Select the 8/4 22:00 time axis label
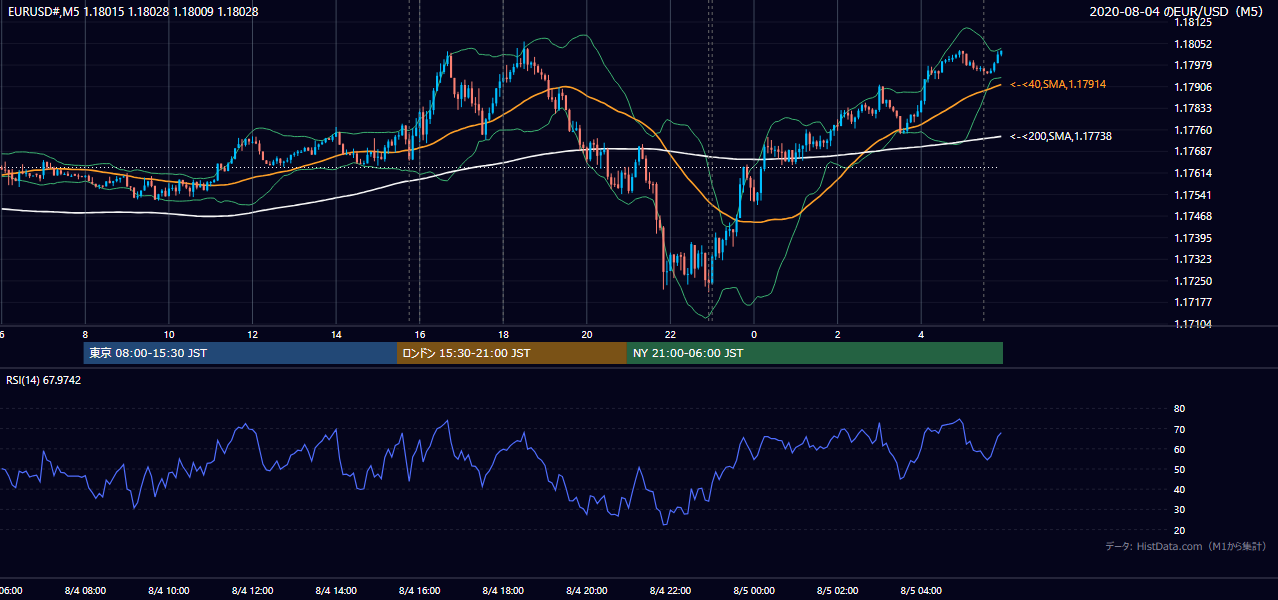1278x600 pixels. click(x=669, y=590)
